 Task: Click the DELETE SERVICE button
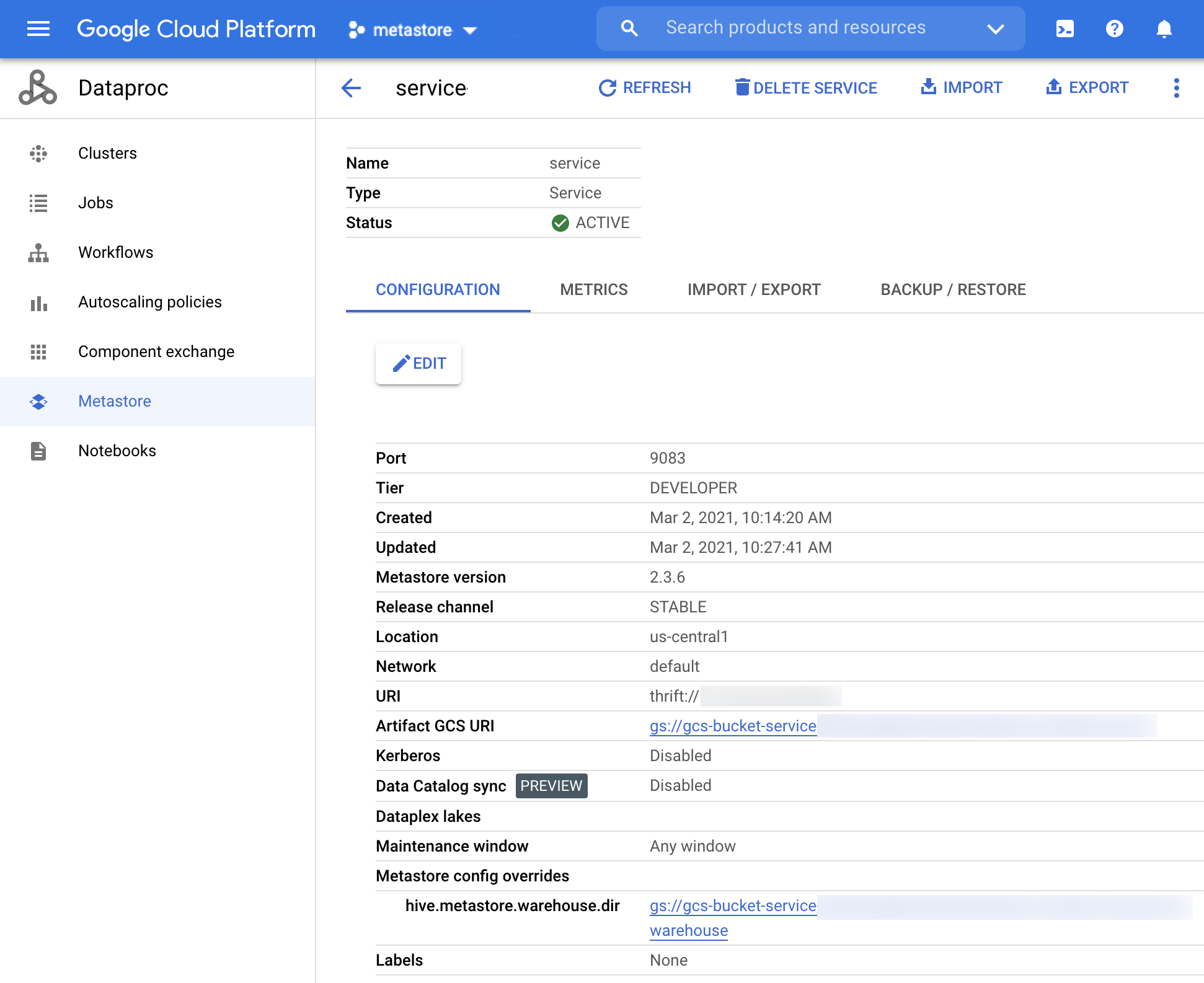(x=805, y=87)
